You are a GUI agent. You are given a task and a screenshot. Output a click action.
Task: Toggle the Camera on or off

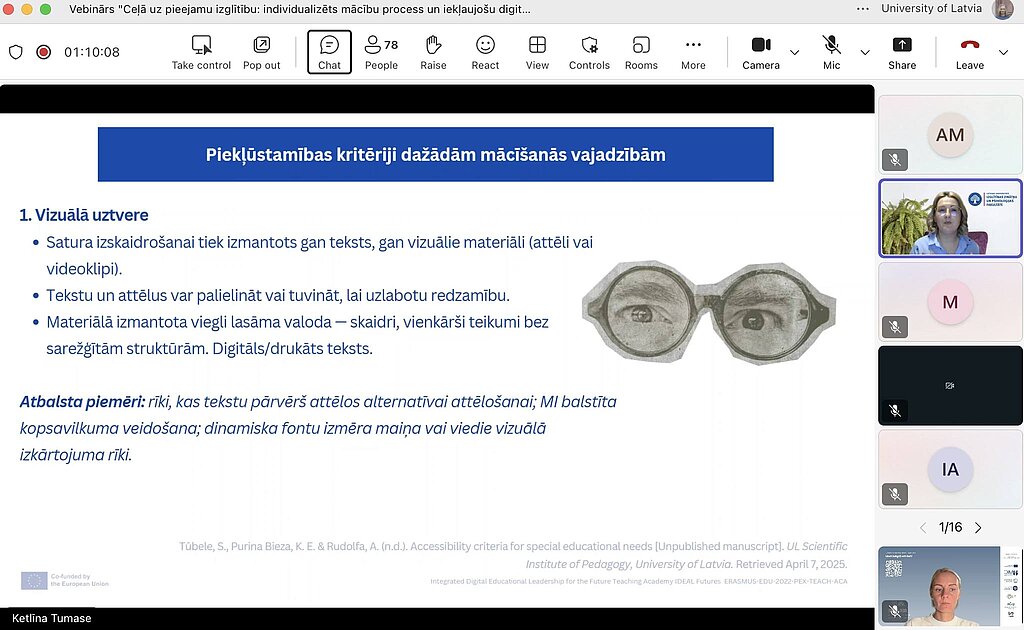coord(760,52)
